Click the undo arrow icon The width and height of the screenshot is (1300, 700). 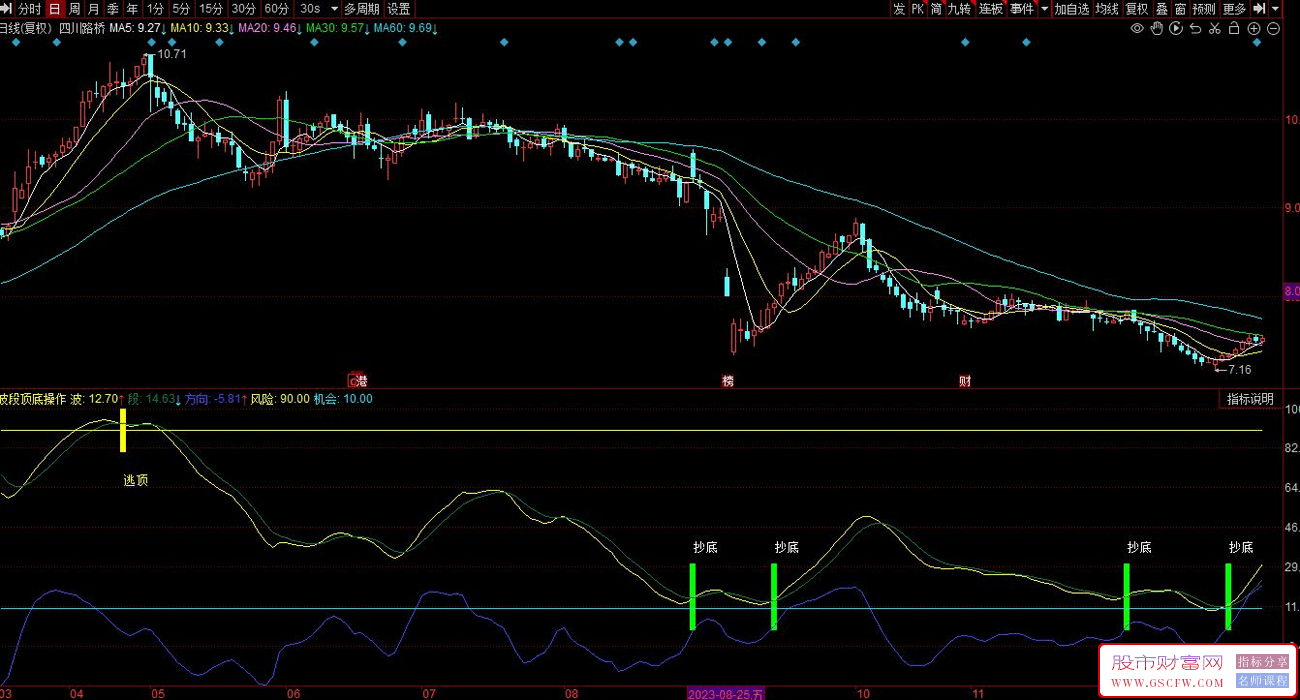tap(1194, 29)
